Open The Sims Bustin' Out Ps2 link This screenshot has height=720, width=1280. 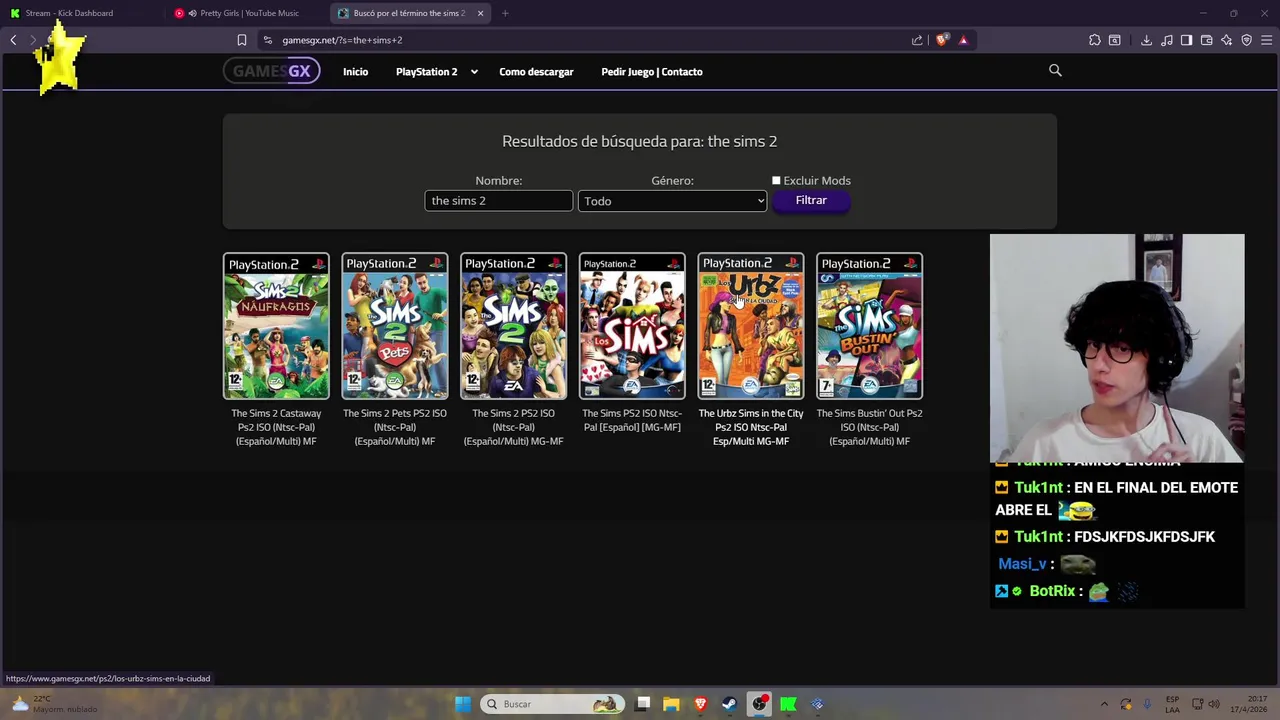pyautogui.click(x=869, y=427)
